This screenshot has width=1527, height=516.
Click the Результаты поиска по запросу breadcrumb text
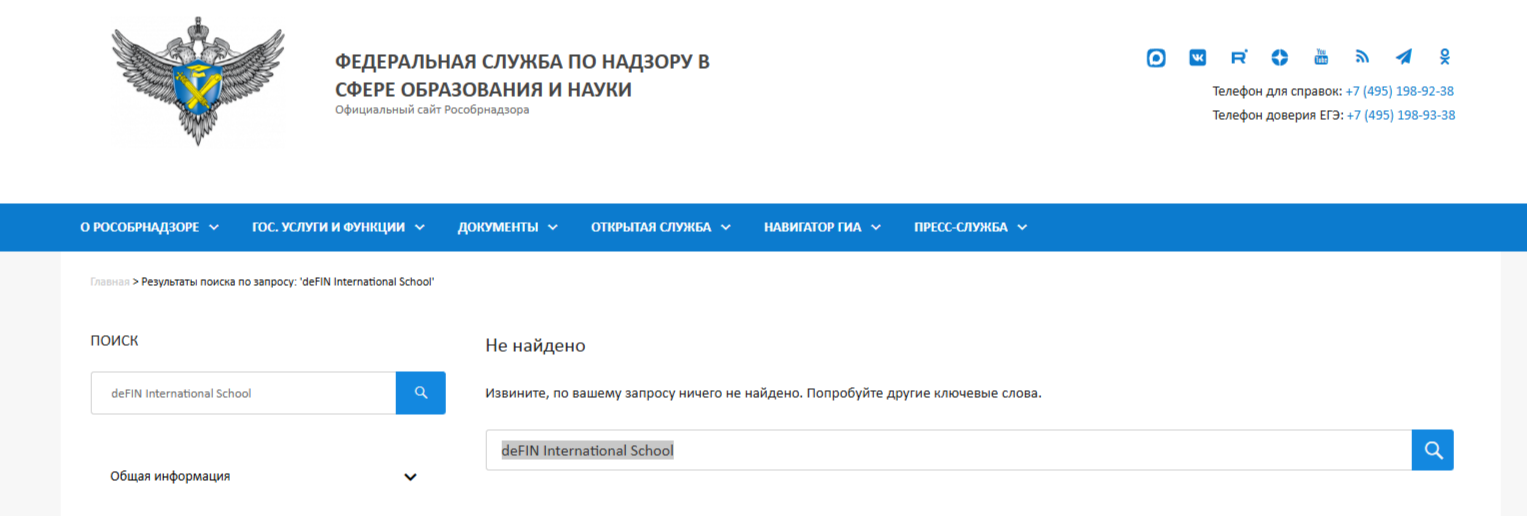coord(288,282)
